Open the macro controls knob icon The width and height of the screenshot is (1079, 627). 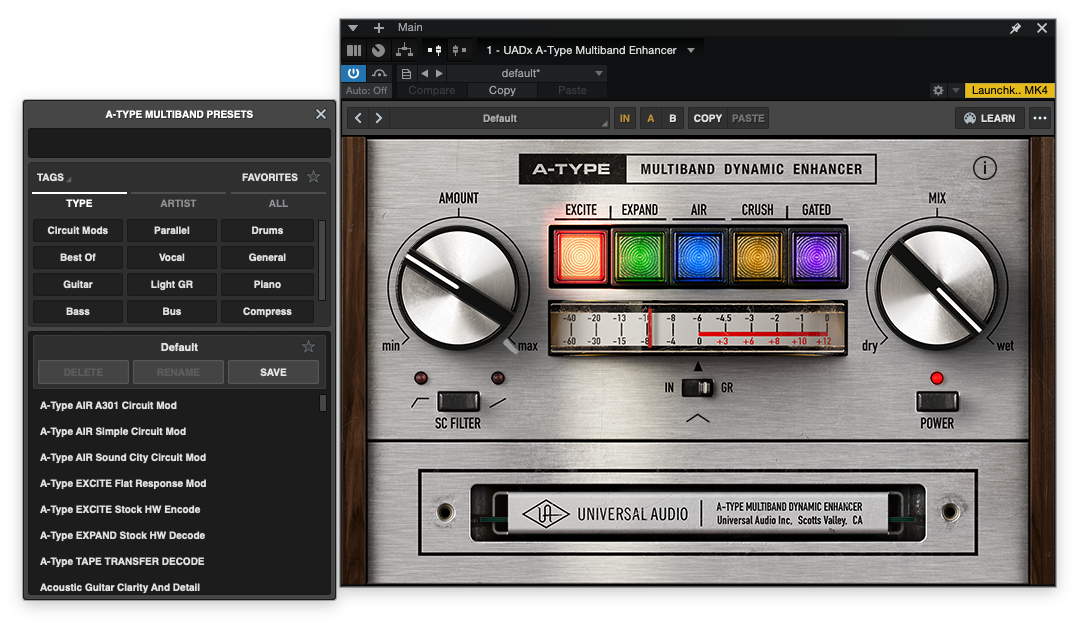click(x=378, y=50)
